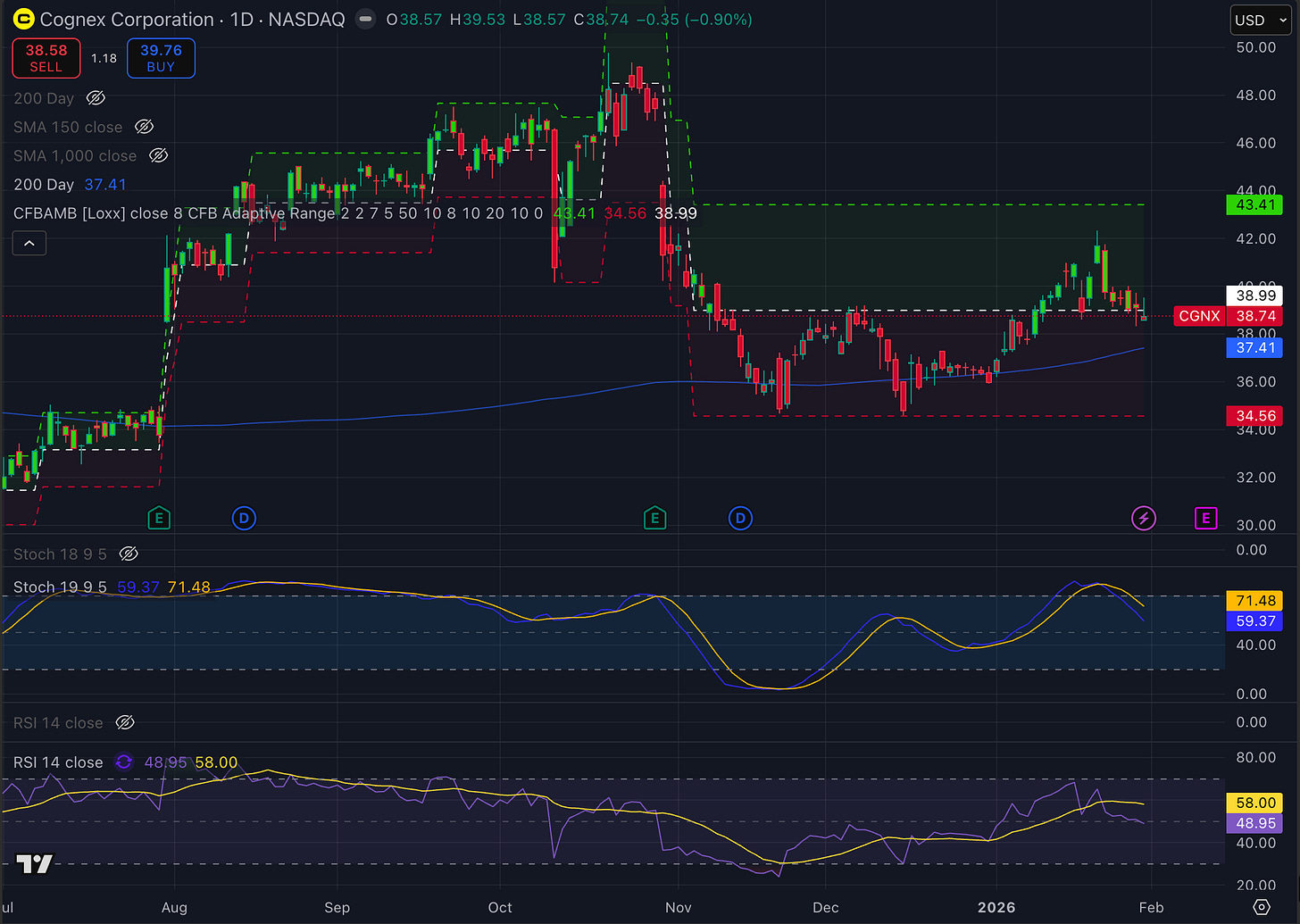Viewport: 1300px width, 924px height.
Task: Click the 59.37 stochastic value label
Action: click(x=1254, y=620)
